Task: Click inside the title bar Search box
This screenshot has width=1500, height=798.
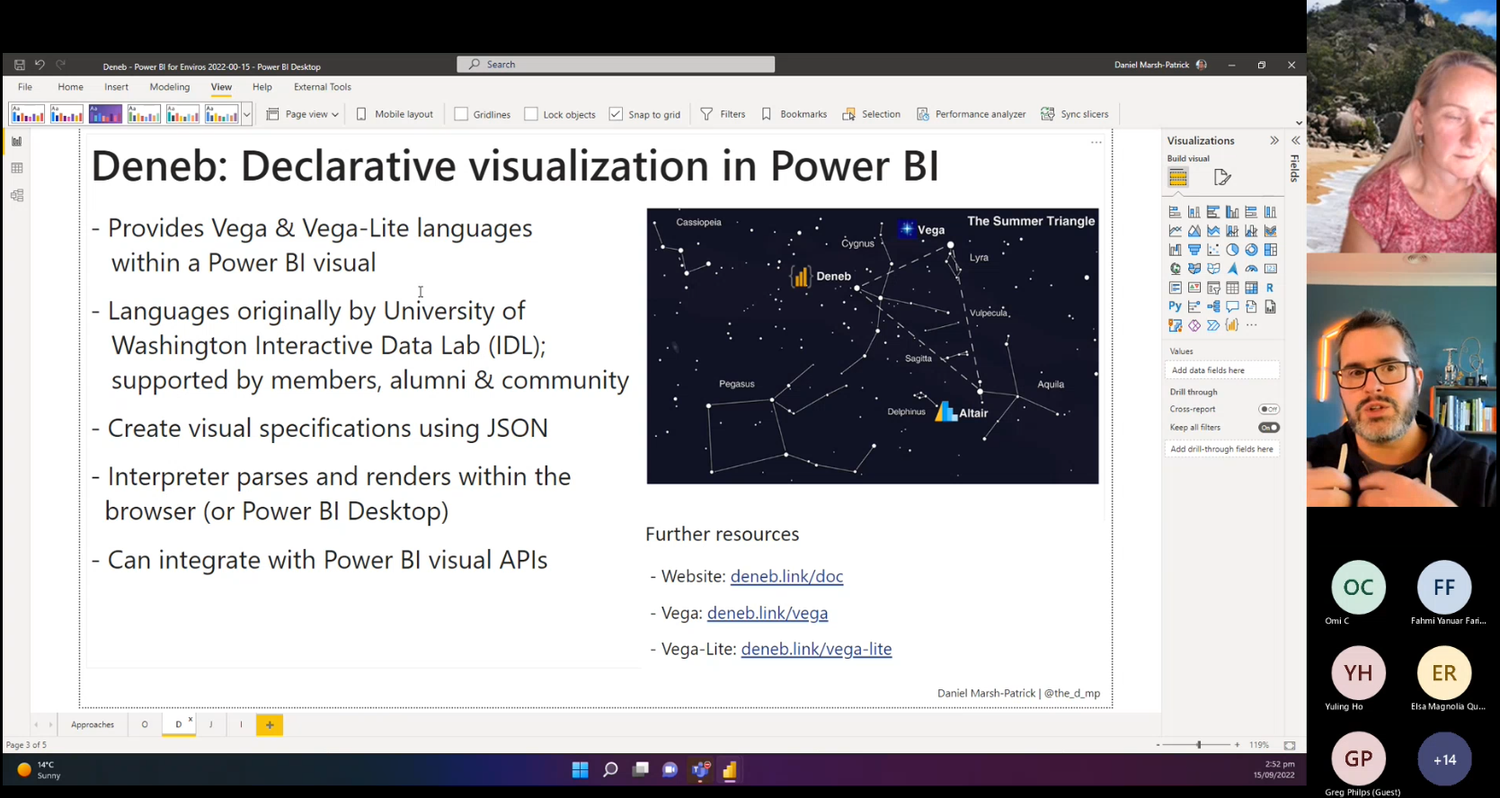Action: [x=614, y=64]
